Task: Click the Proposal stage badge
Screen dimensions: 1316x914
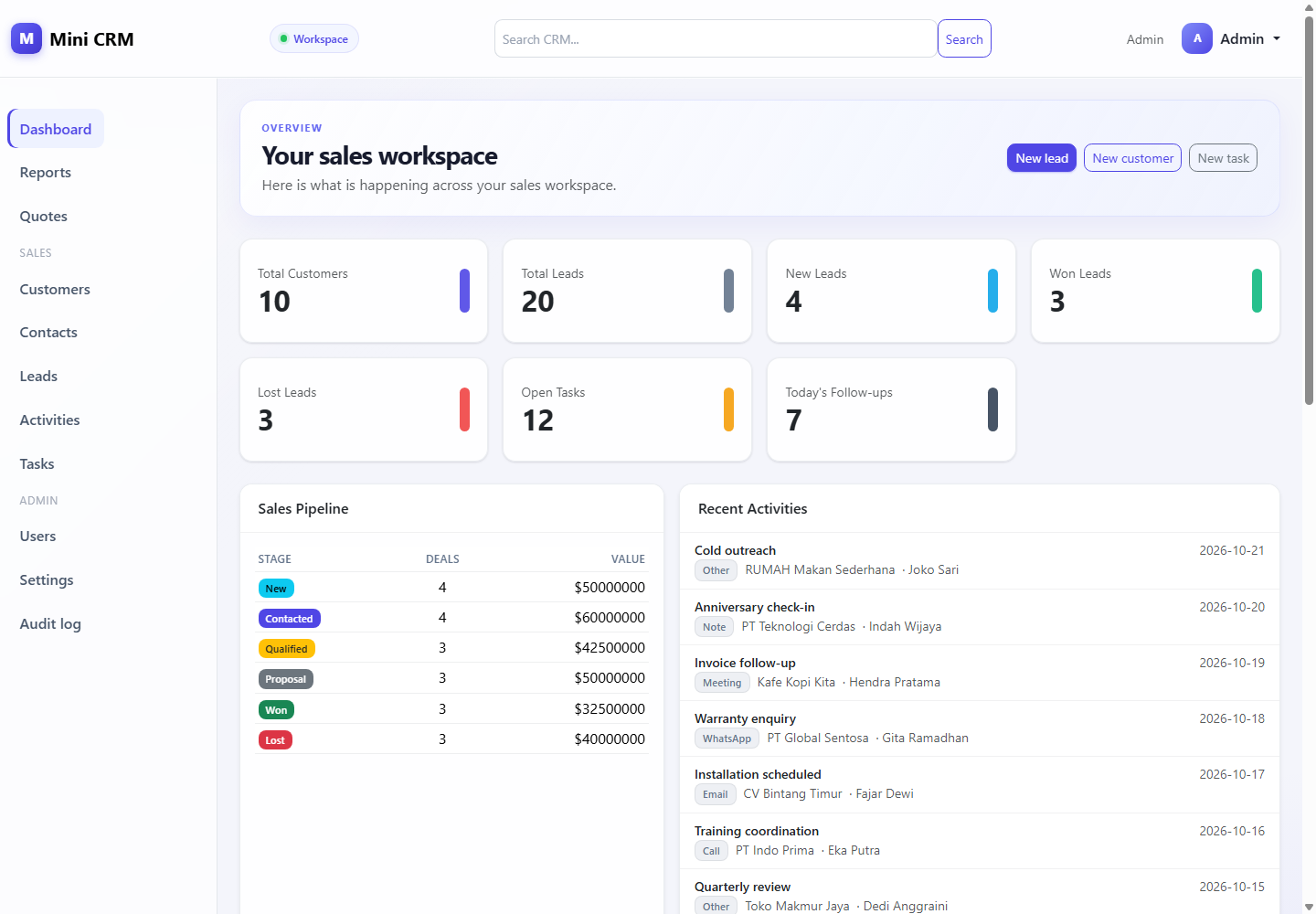Action: tap(285, 679)
